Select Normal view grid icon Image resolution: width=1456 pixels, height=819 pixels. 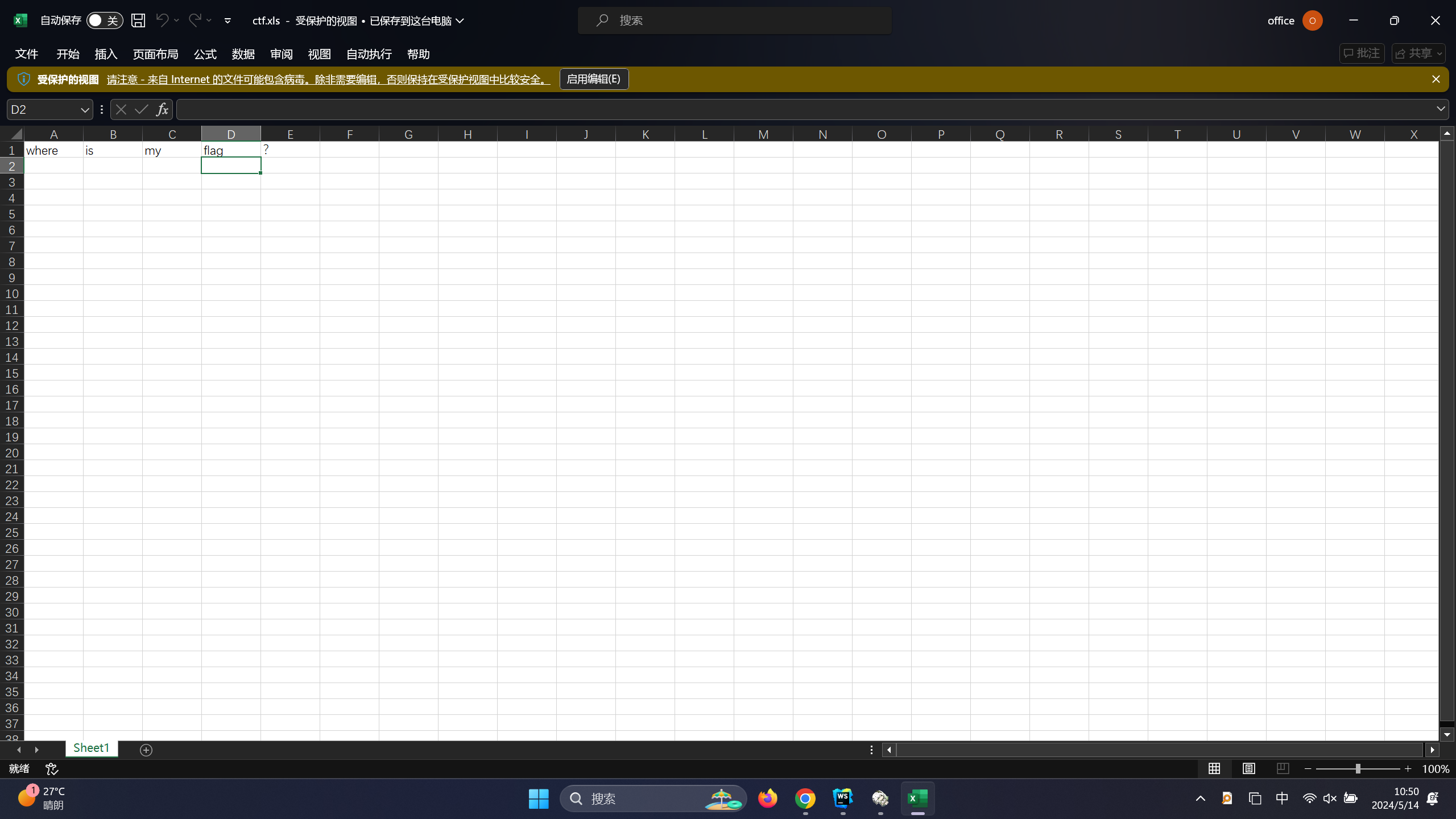pos(1214,769)
